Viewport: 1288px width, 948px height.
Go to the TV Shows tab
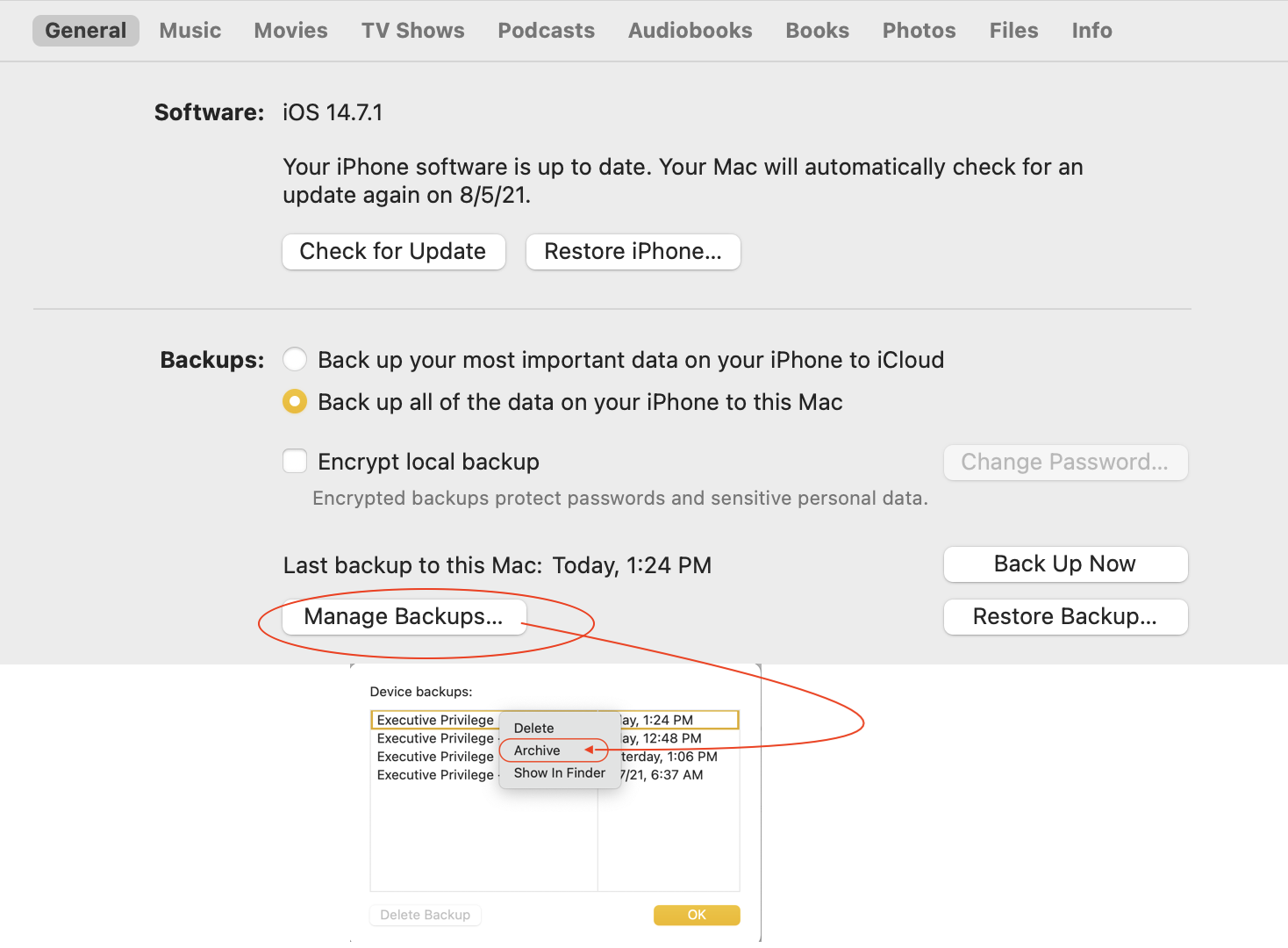(413, 31)
